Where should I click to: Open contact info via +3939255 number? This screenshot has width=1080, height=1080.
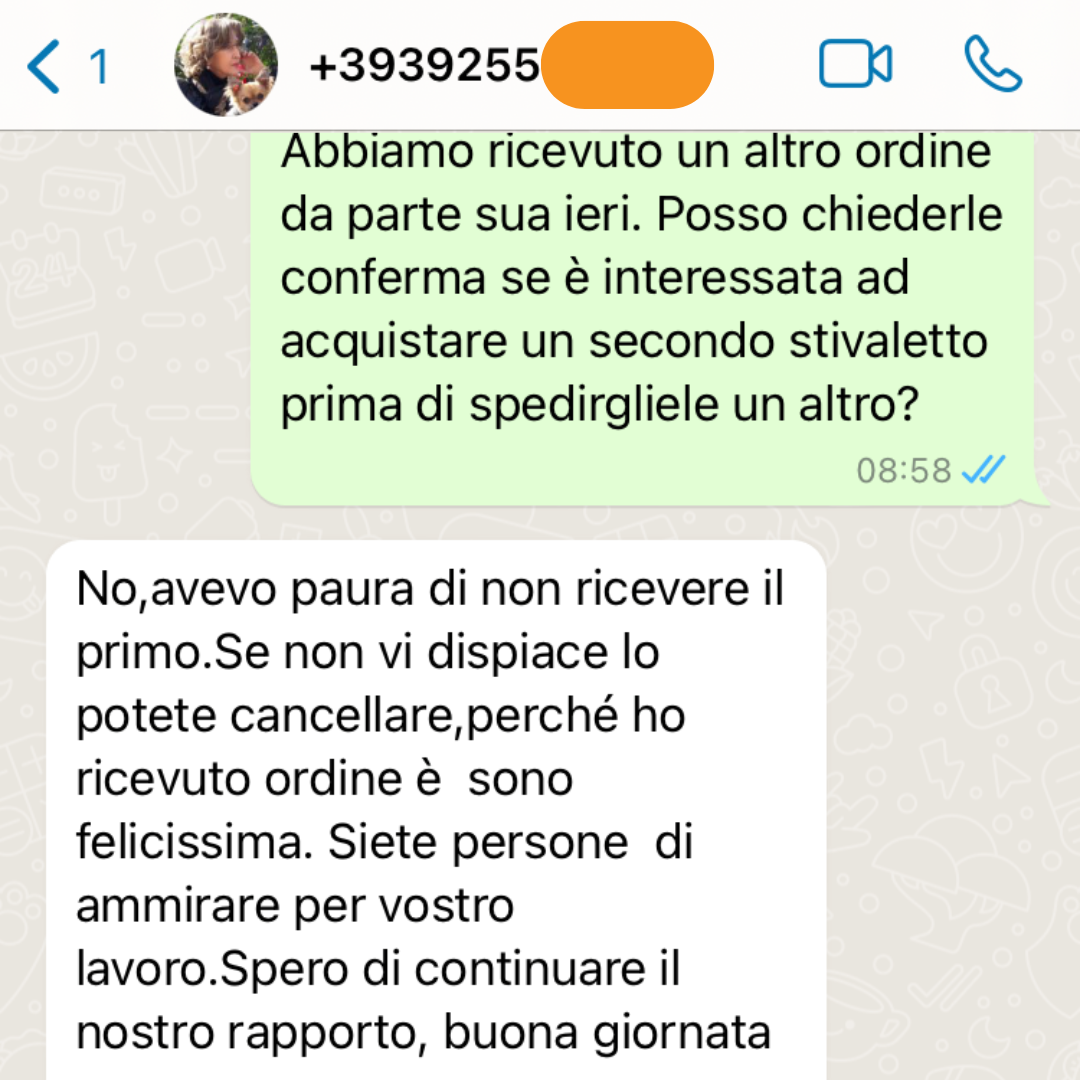(424, 65)
